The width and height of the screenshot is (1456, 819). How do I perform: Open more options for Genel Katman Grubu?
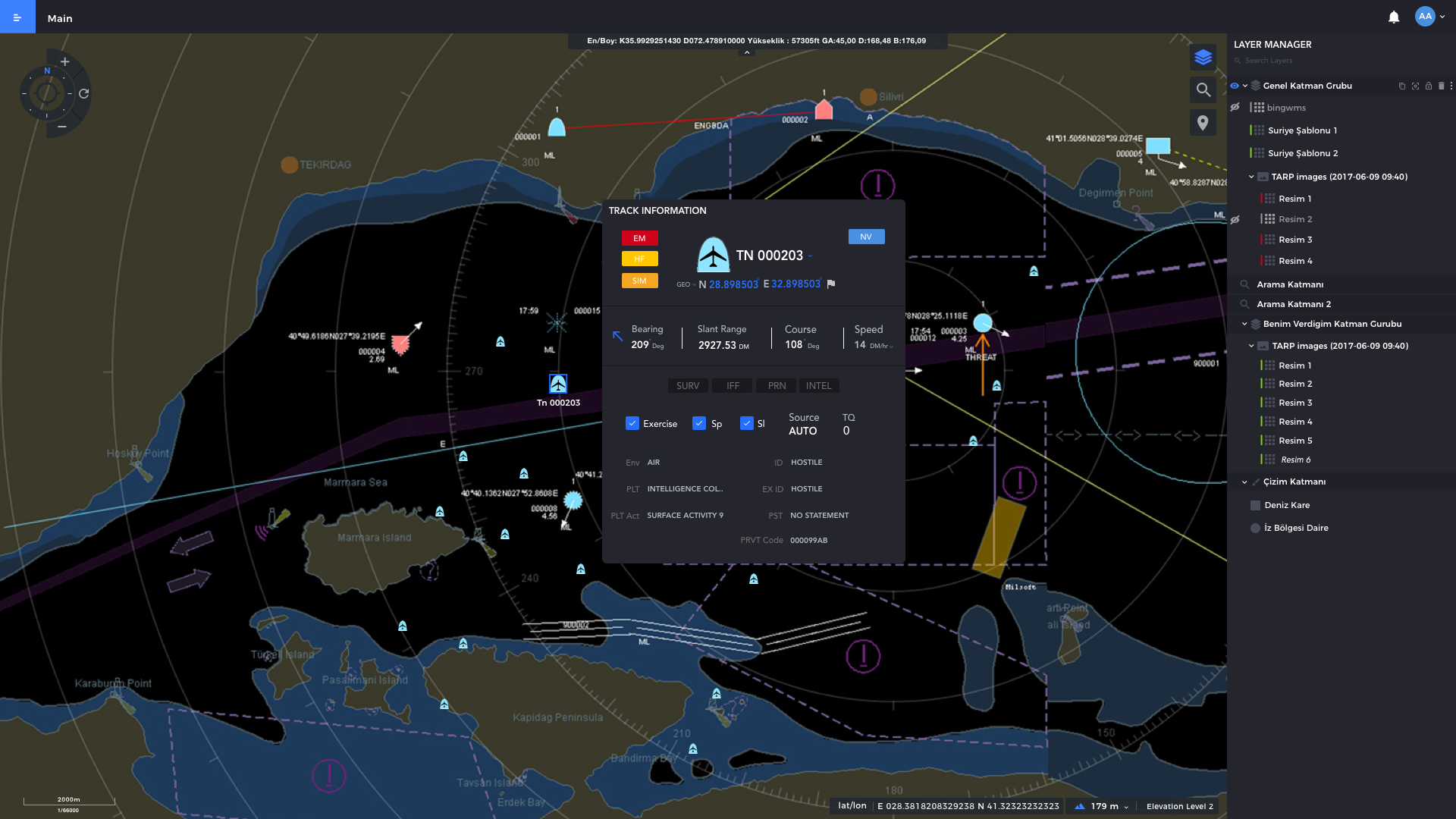pyautogui.click(x=1451, y=86)
